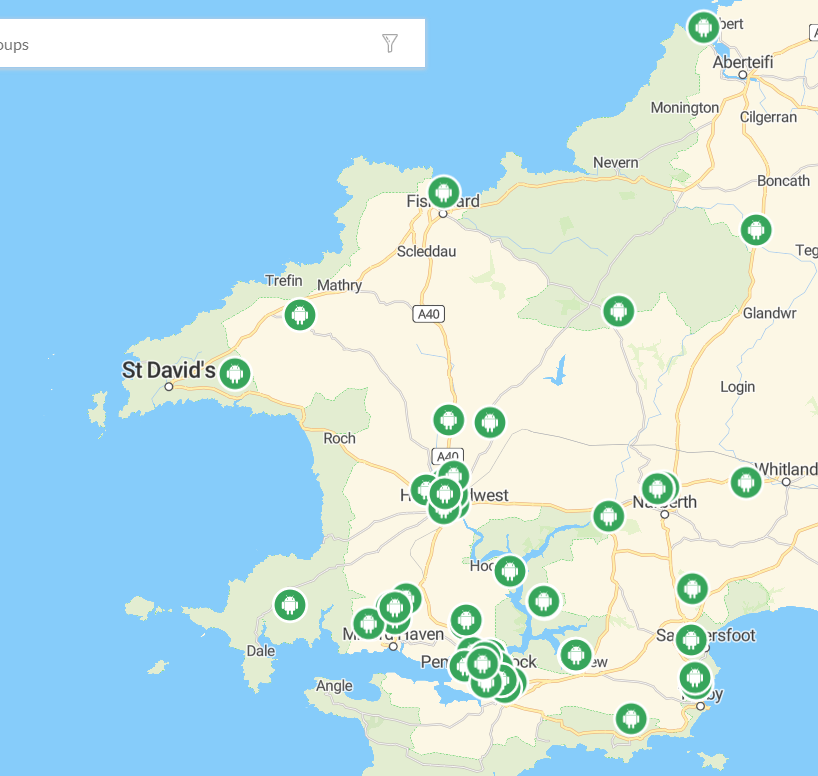This screenshot has width=818, height=776.
Task: Open the filter funnel in search bar
Action: 390,43
